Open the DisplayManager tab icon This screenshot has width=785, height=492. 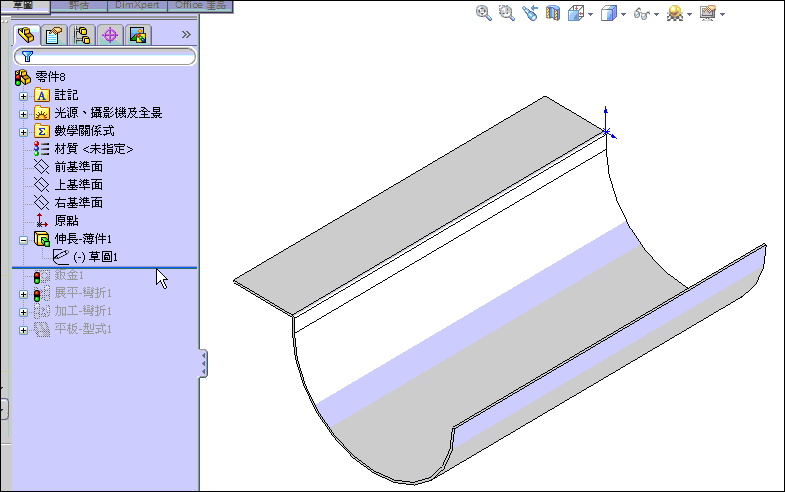point(138,35)
